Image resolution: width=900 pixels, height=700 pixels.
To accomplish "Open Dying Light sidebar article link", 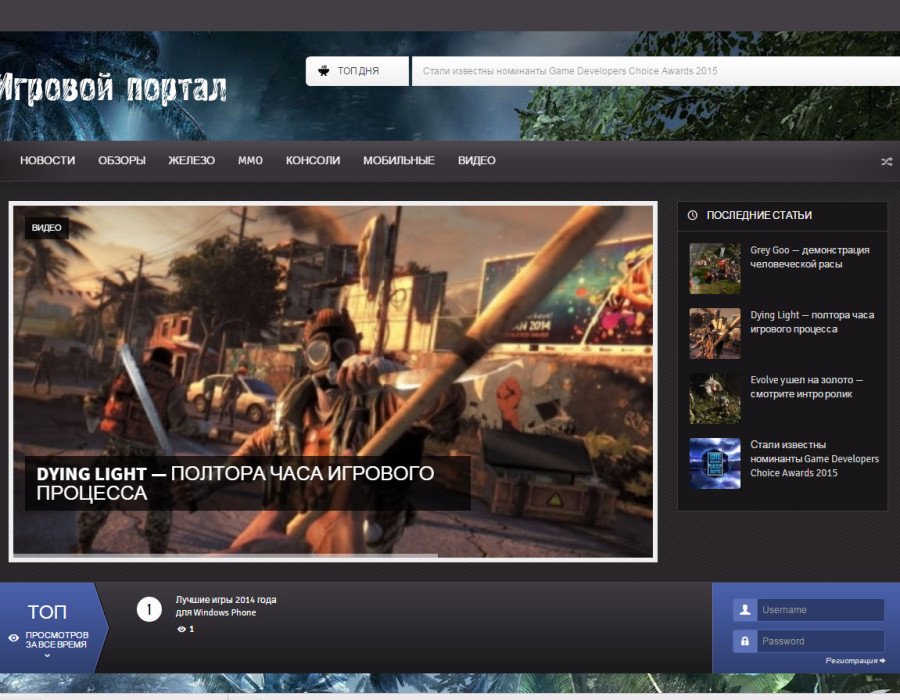I will click(x=812, y=322).
